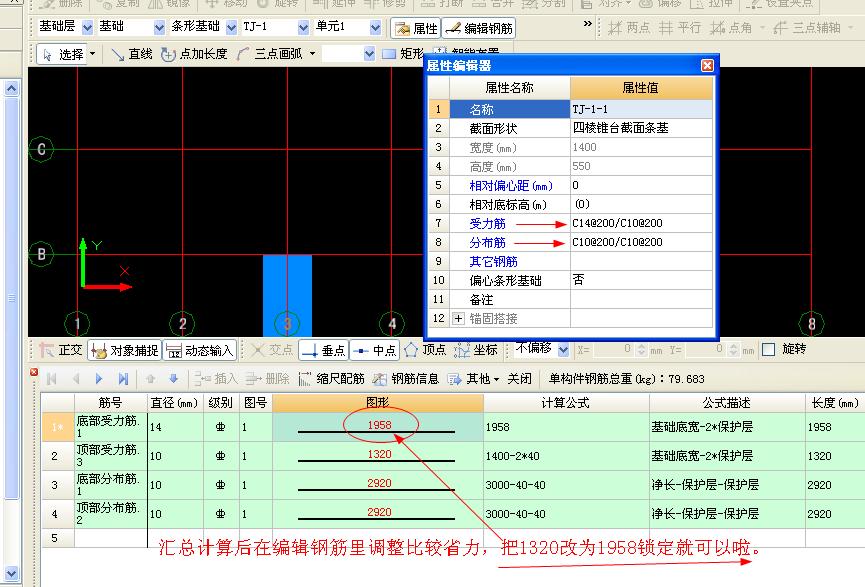Viewport: 865px width, 587px height.
Task: Click the X= offset input field
Action: (x=612, y=349)
